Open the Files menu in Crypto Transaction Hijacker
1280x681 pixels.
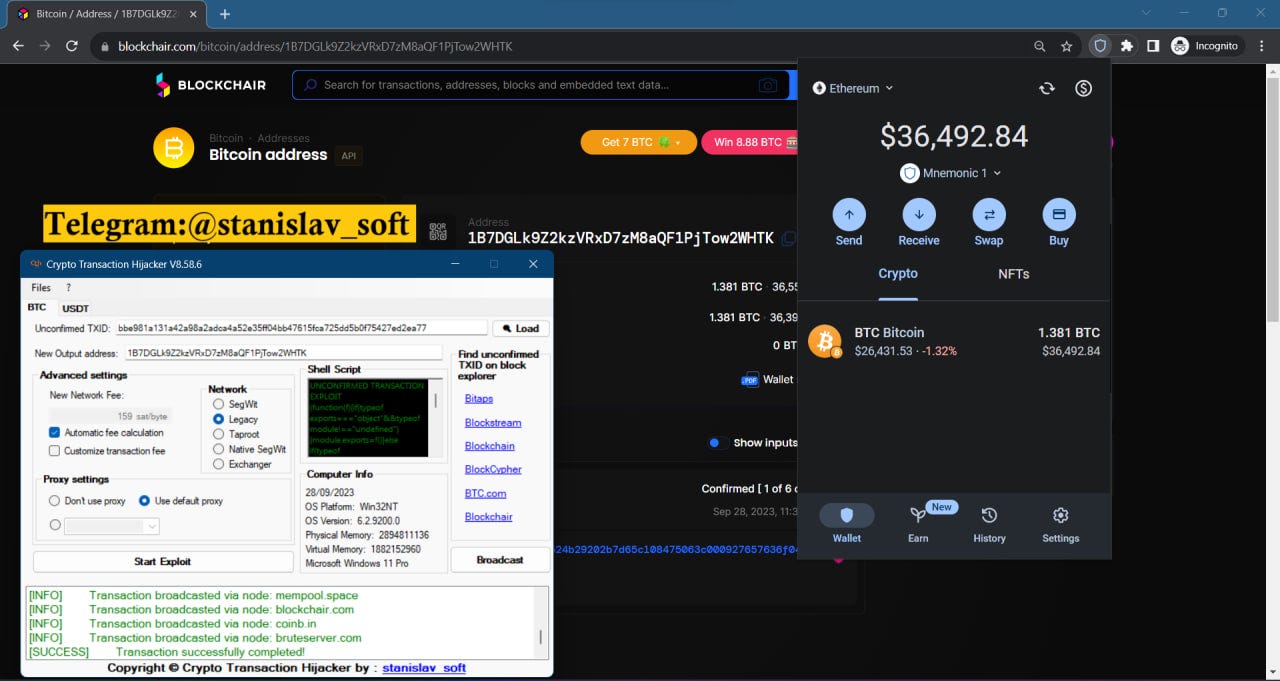pyautogui.click(x=40, y=287)
